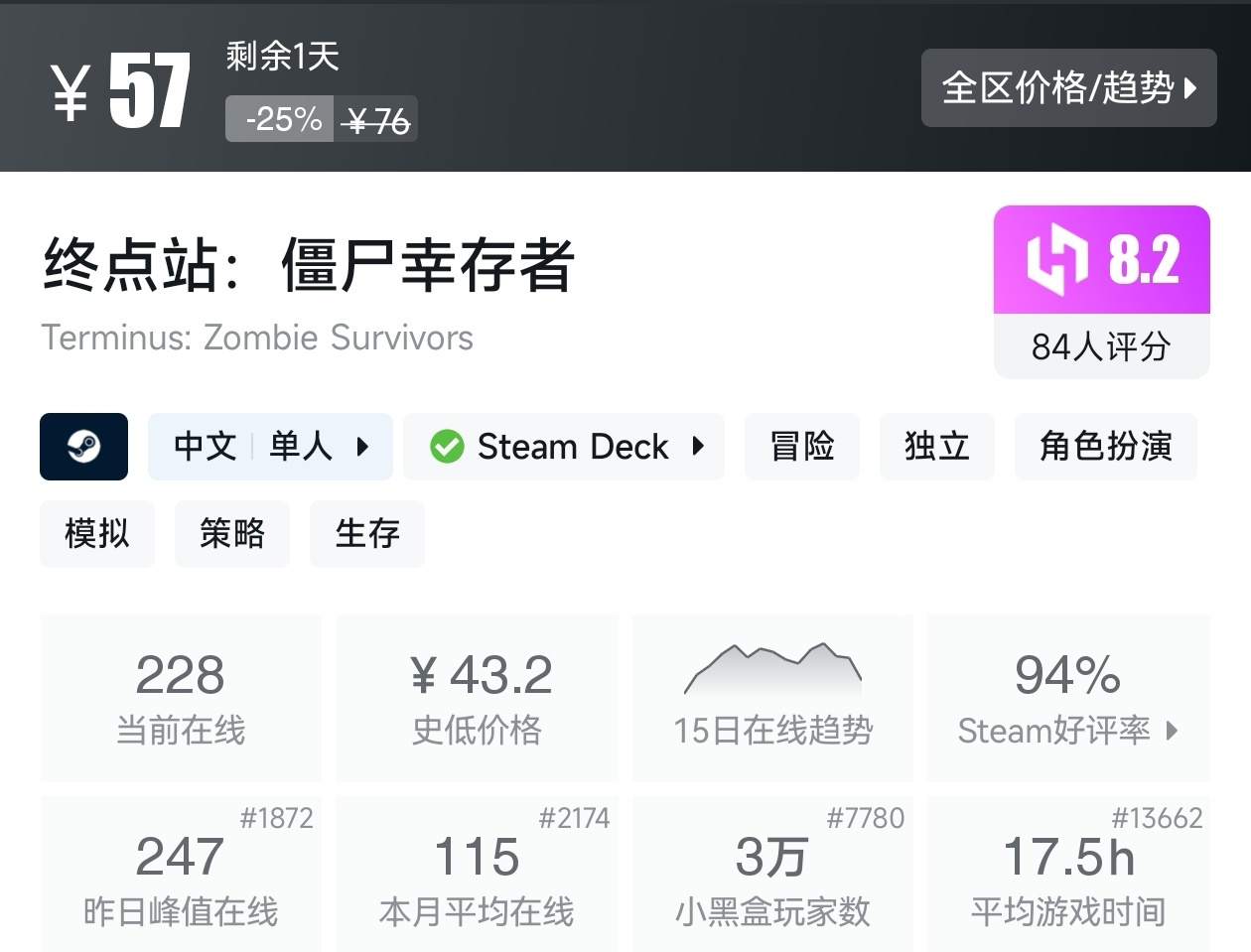
Task: Toggle the 生存 tag filter
Action: [367, 534]
